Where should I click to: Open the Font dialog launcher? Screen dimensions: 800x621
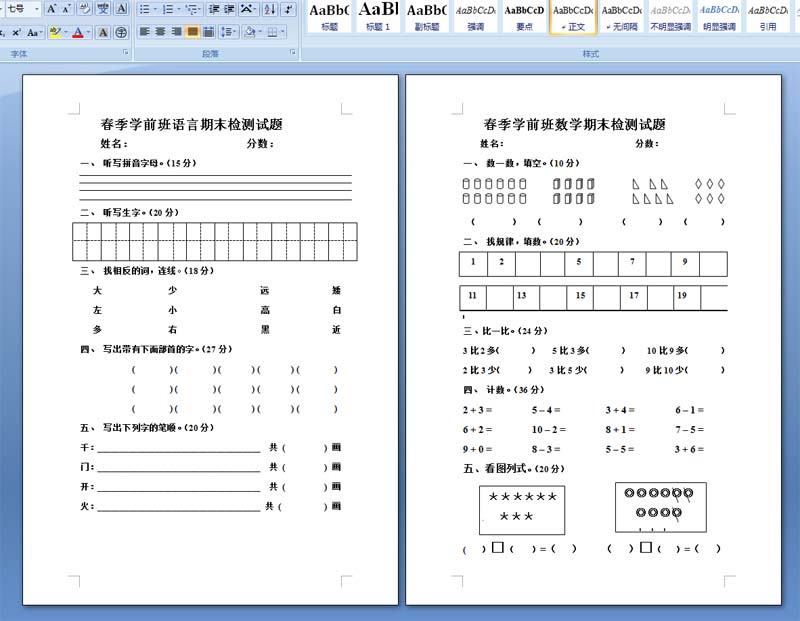coord(126,52)
